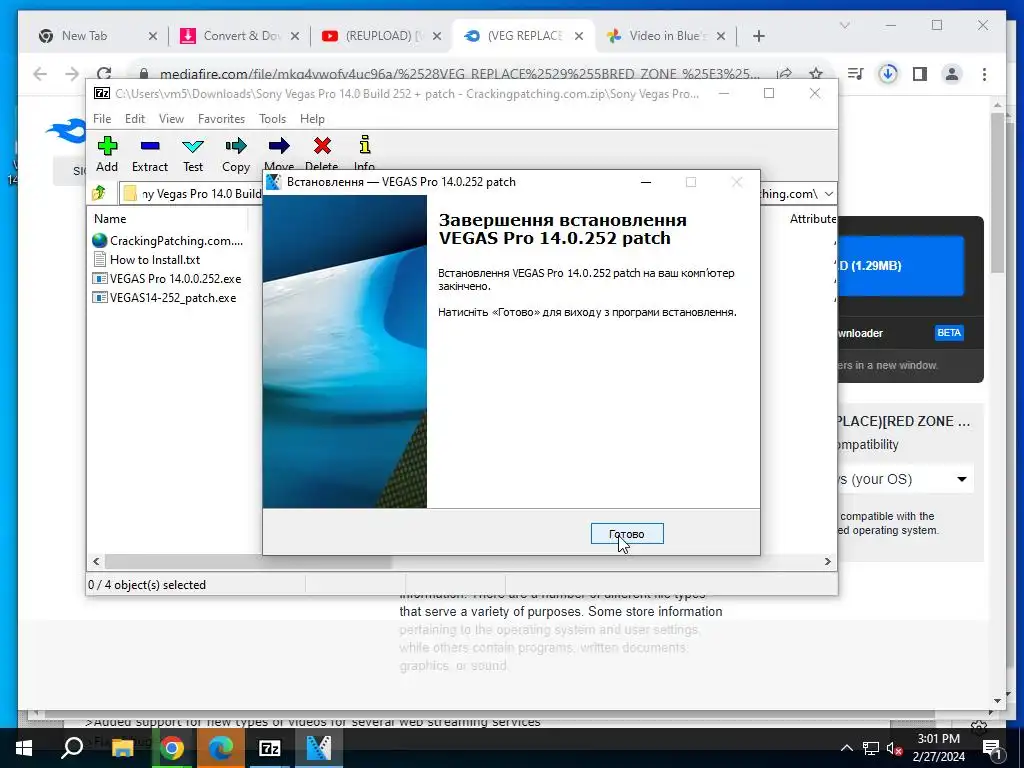
Task: Open Windows Start menu
Action: tap(24, 748)
